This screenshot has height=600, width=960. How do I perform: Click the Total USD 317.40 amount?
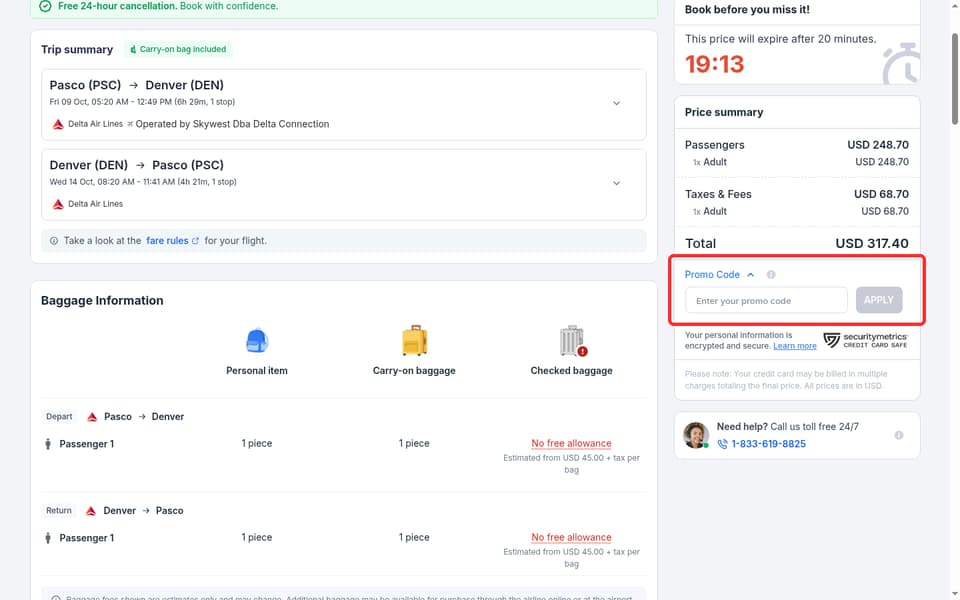coord(872,243)
